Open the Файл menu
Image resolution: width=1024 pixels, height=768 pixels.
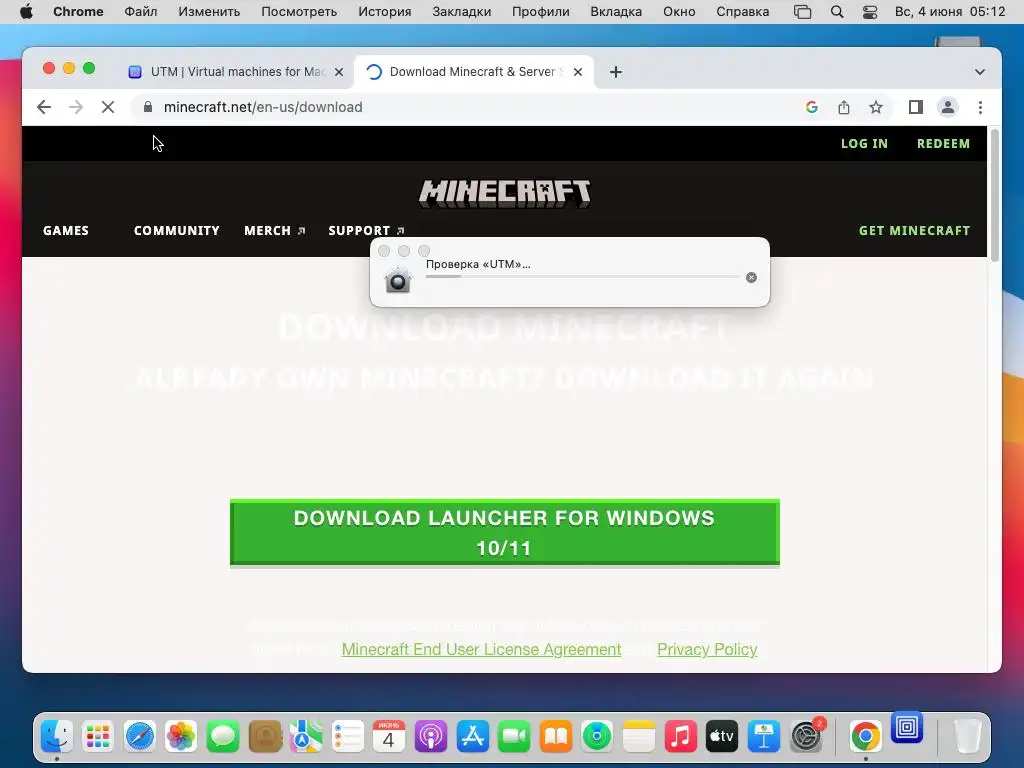[x=140, y=12]
